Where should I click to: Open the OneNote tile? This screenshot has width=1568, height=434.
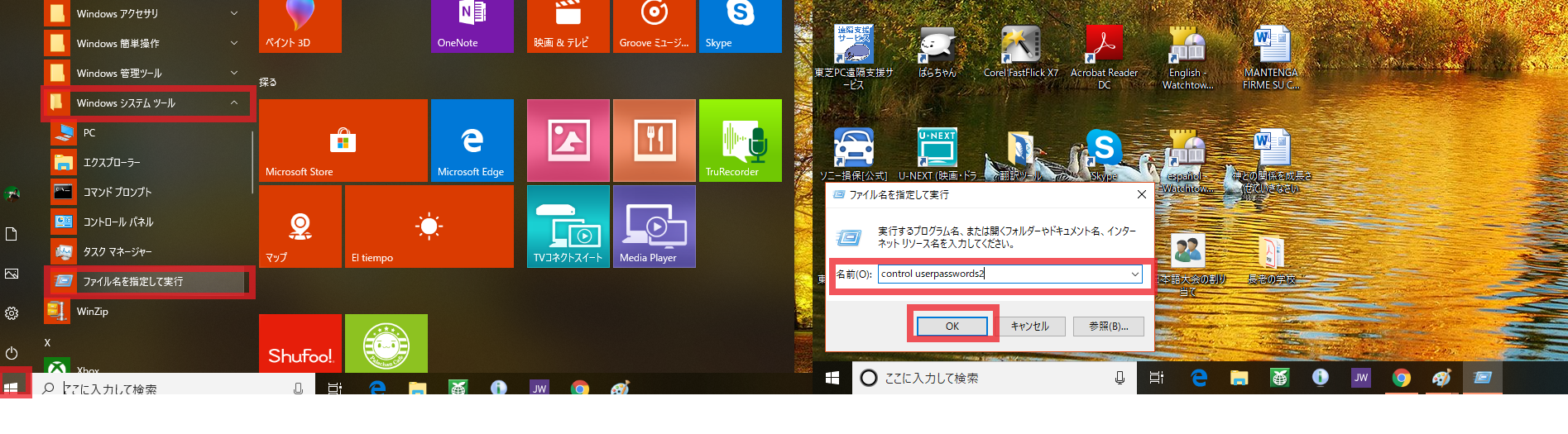[472, 26]
